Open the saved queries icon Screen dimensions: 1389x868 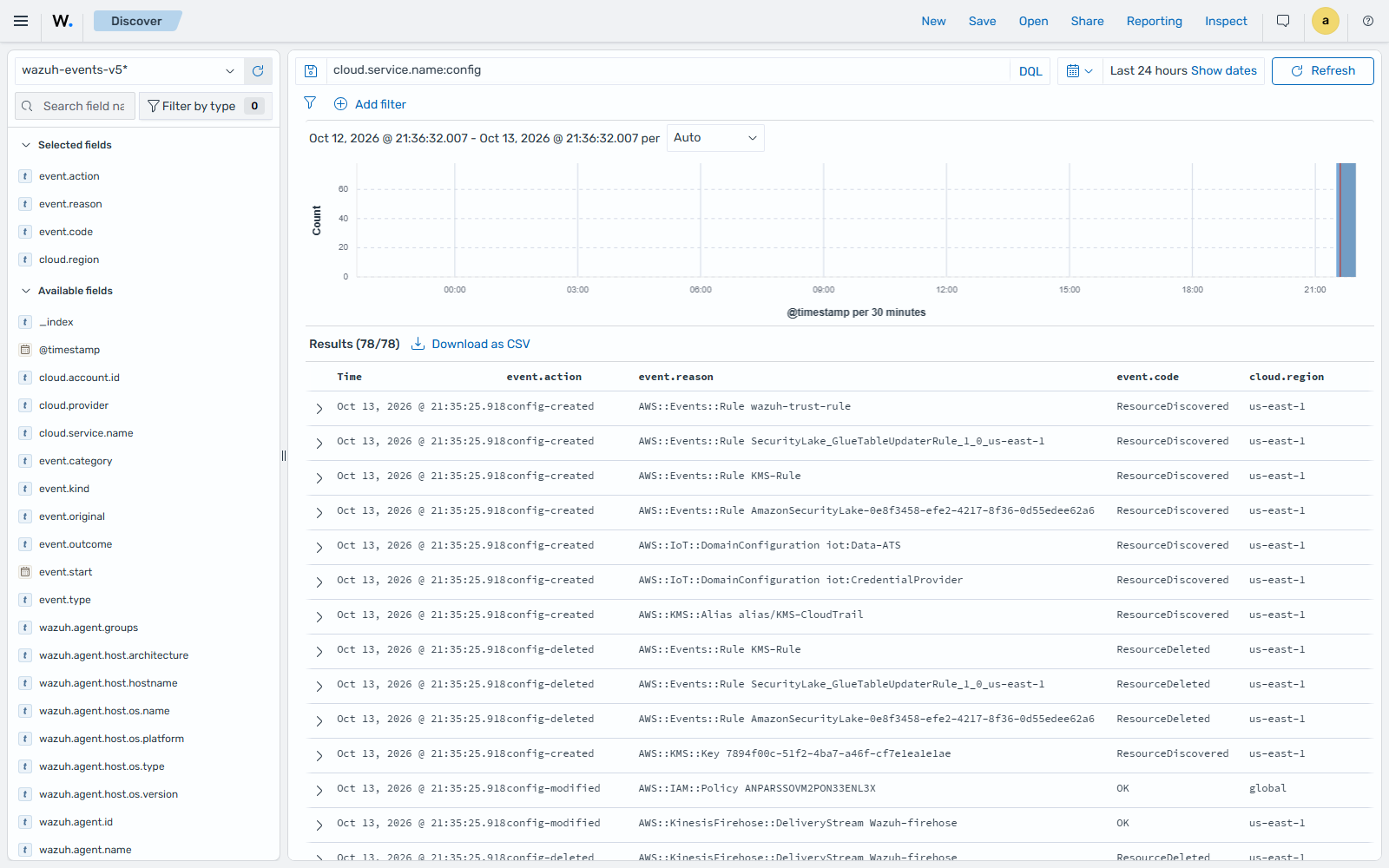(311, 71)
